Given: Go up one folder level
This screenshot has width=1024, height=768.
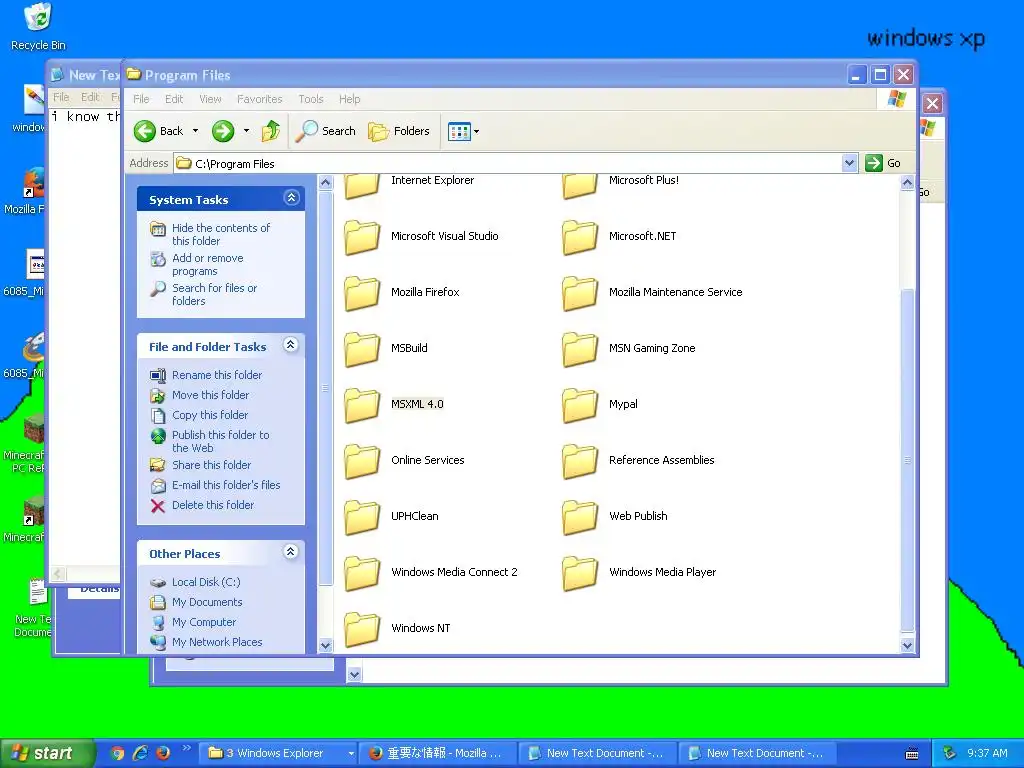Looking at the screenshot, I should pyautogui.click(x=270, y=131).
